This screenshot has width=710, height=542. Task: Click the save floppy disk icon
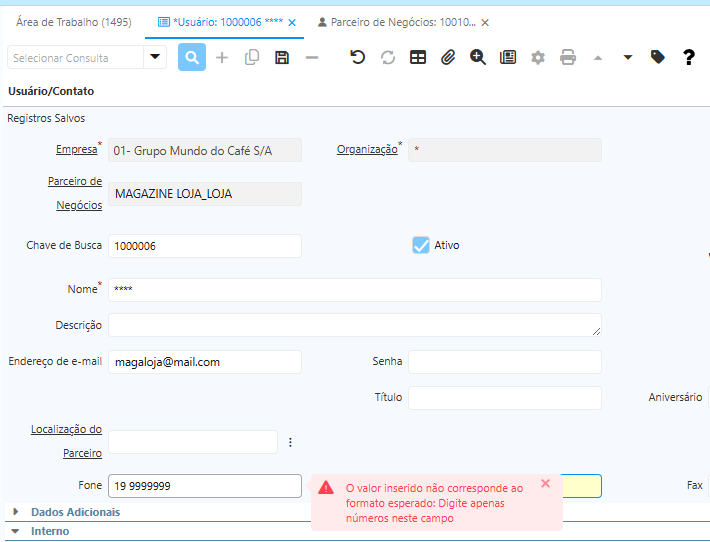pos(282,57)
